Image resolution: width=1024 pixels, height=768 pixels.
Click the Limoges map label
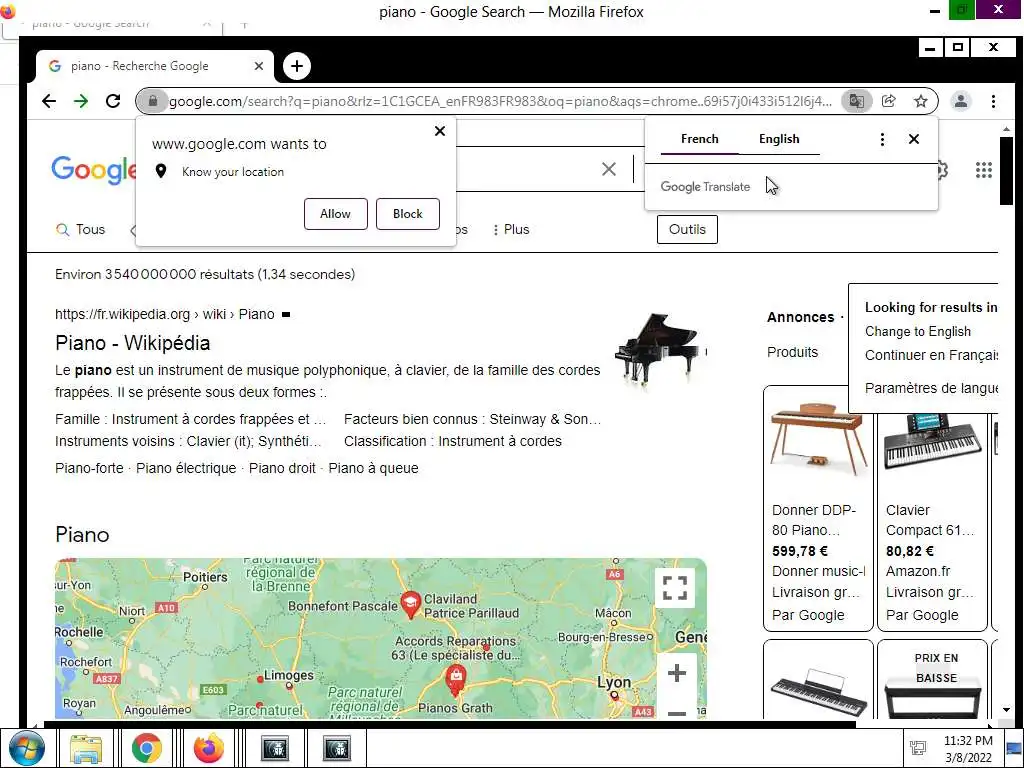click(289, 675)
